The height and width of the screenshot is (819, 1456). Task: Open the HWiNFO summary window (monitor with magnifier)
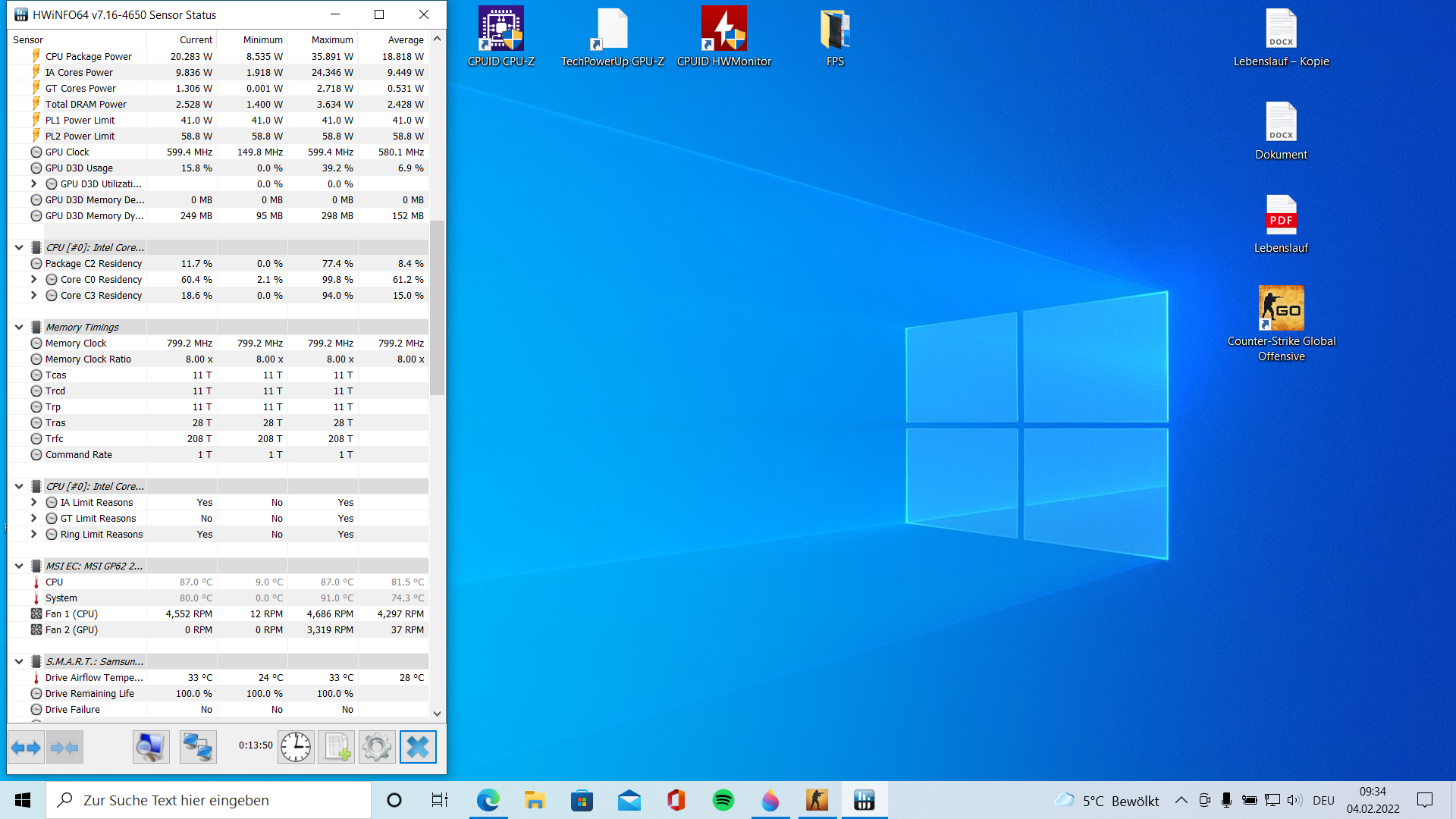pos(151,748)
